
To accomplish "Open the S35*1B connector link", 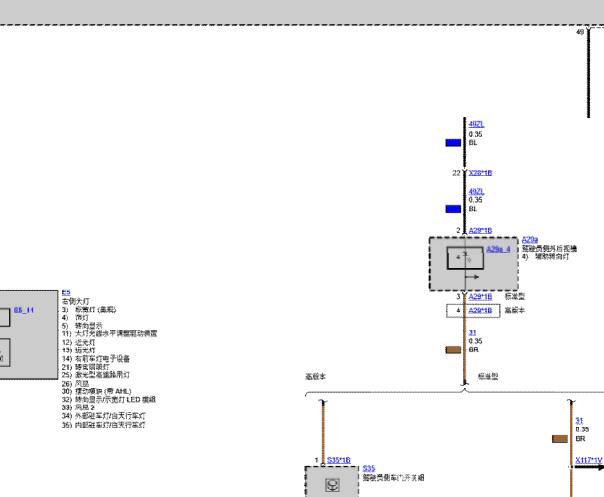I will point(339,460).
